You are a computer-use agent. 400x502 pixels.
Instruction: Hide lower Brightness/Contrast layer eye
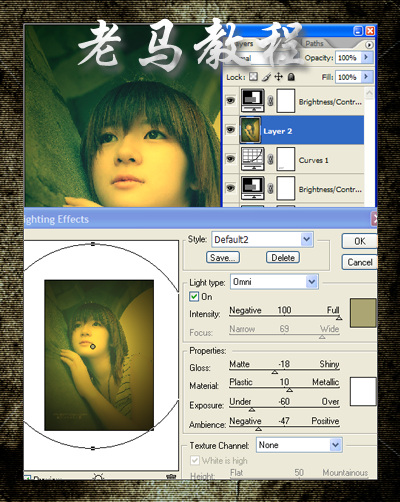coord(230,188)
